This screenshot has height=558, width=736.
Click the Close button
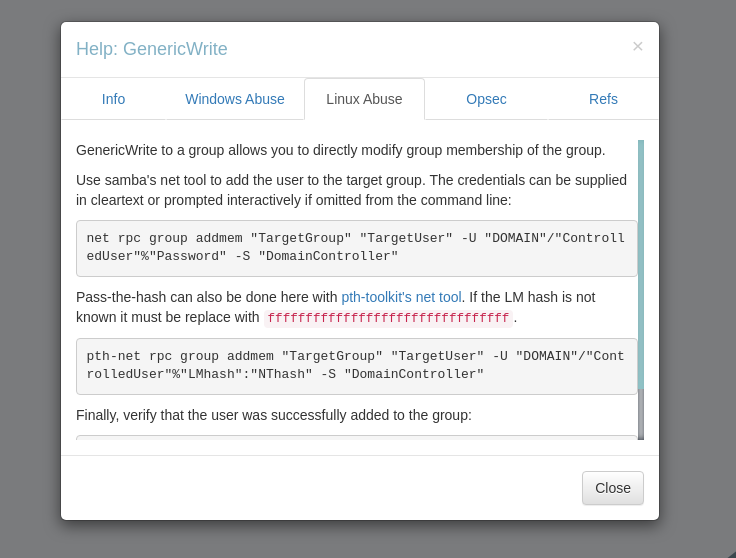[613, 488]
